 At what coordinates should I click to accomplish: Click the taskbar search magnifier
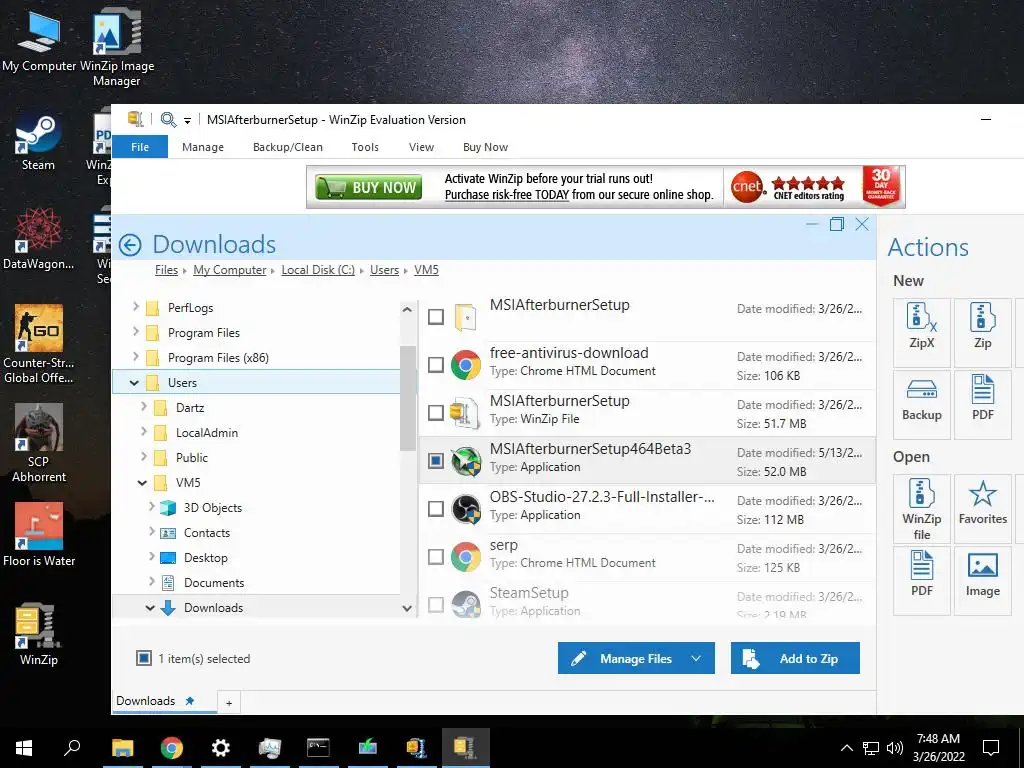click(x=72, y=748)
